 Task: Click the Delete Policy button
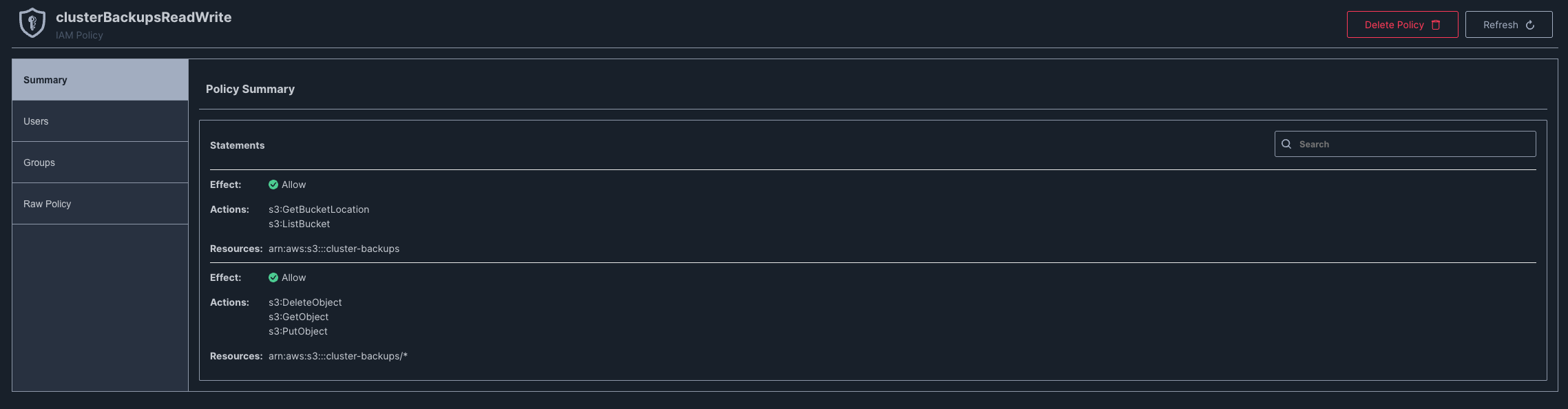(1402, 25)
